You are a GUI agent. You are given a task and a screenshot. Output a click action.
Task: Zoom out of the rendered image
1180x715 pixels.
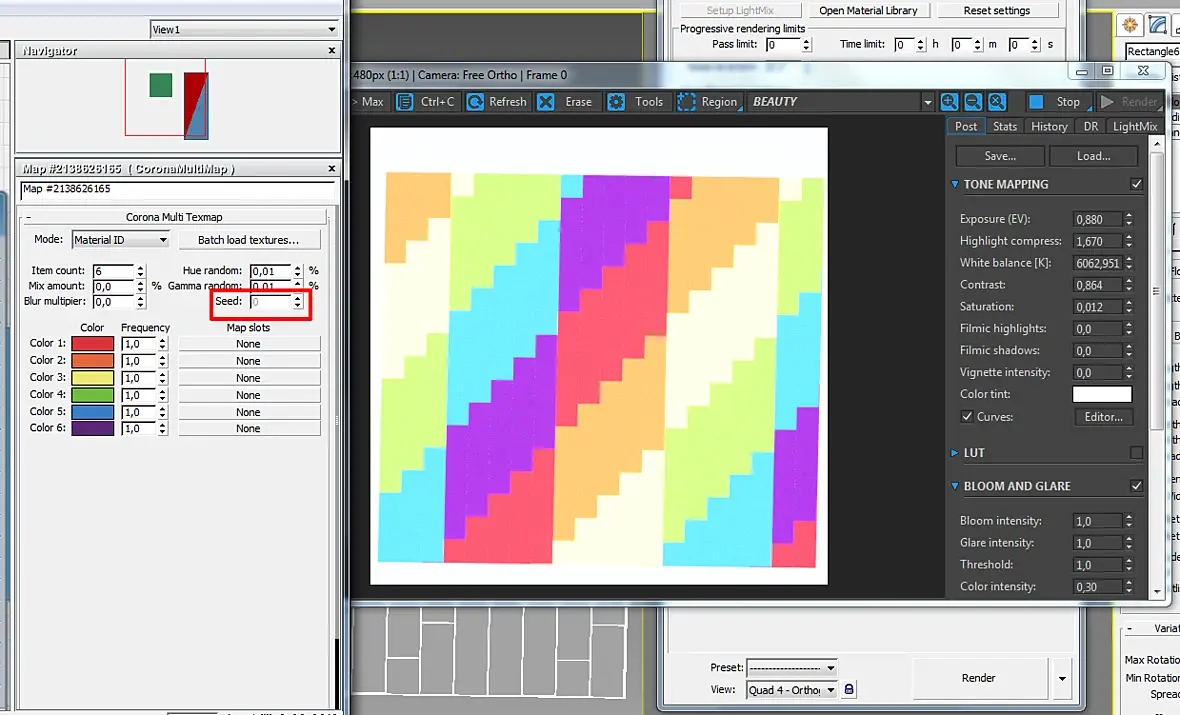[x=973, y=102]
